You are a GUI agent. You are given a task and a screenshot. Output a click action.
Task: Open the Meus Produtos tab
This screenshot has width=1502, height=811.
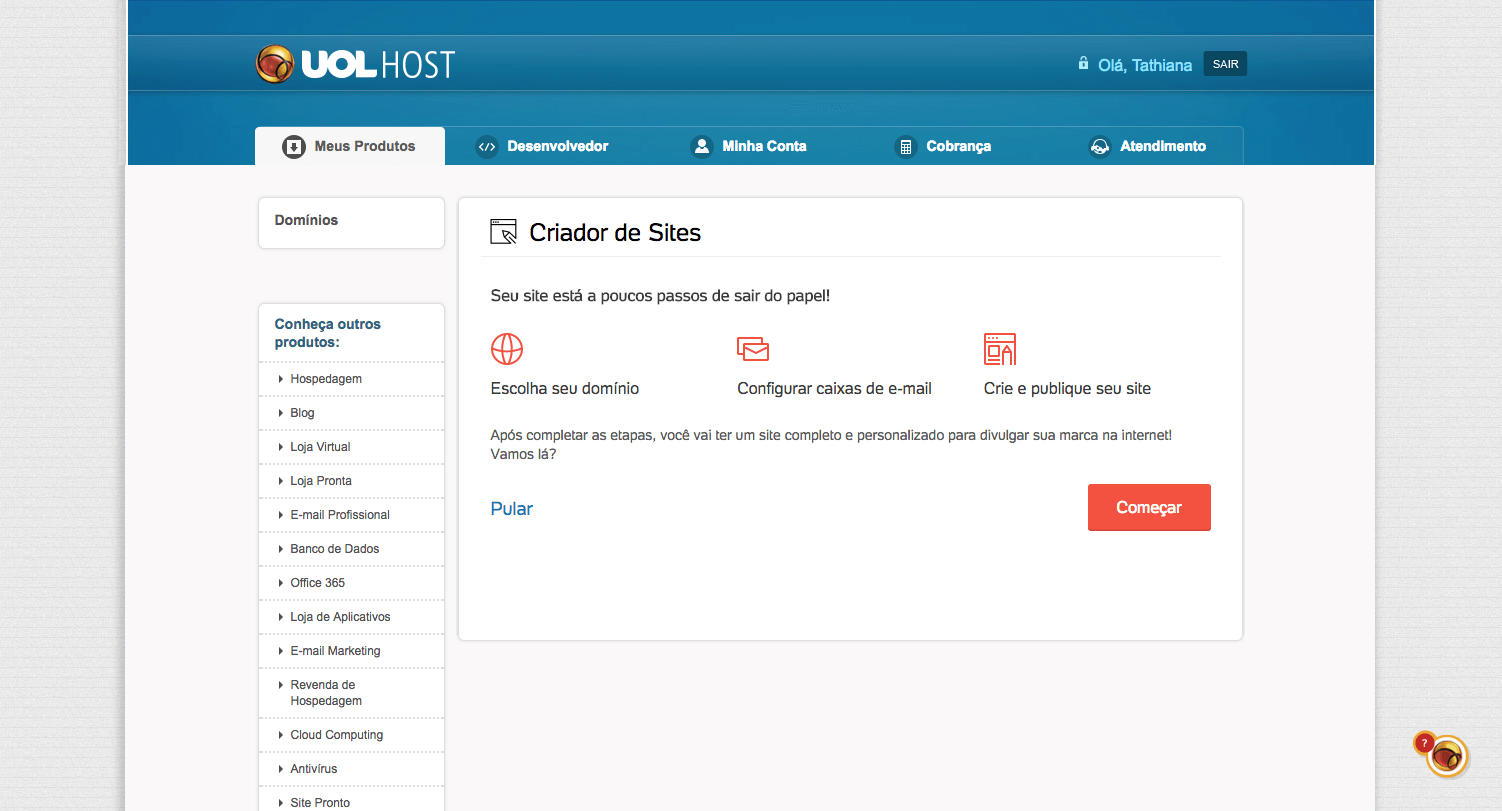point(350,146)
